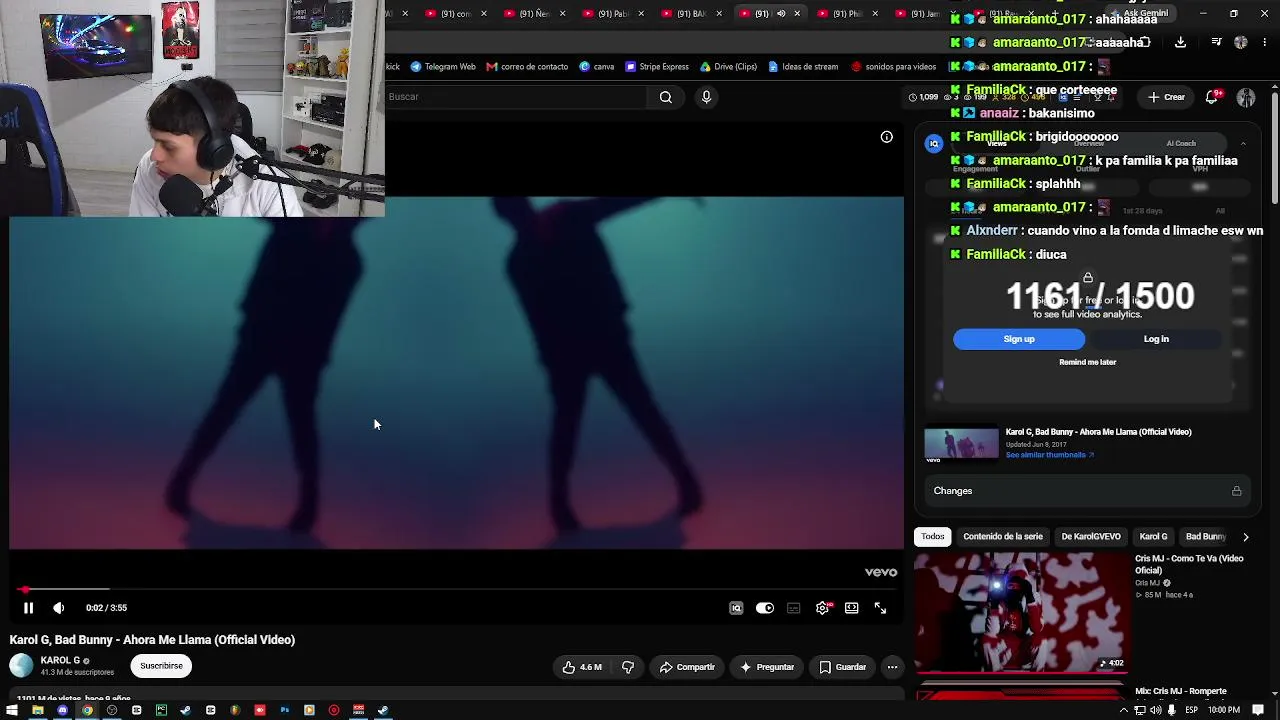Open the Telegram Web bookmark
1280x720 pixels.
coord(443,67)
